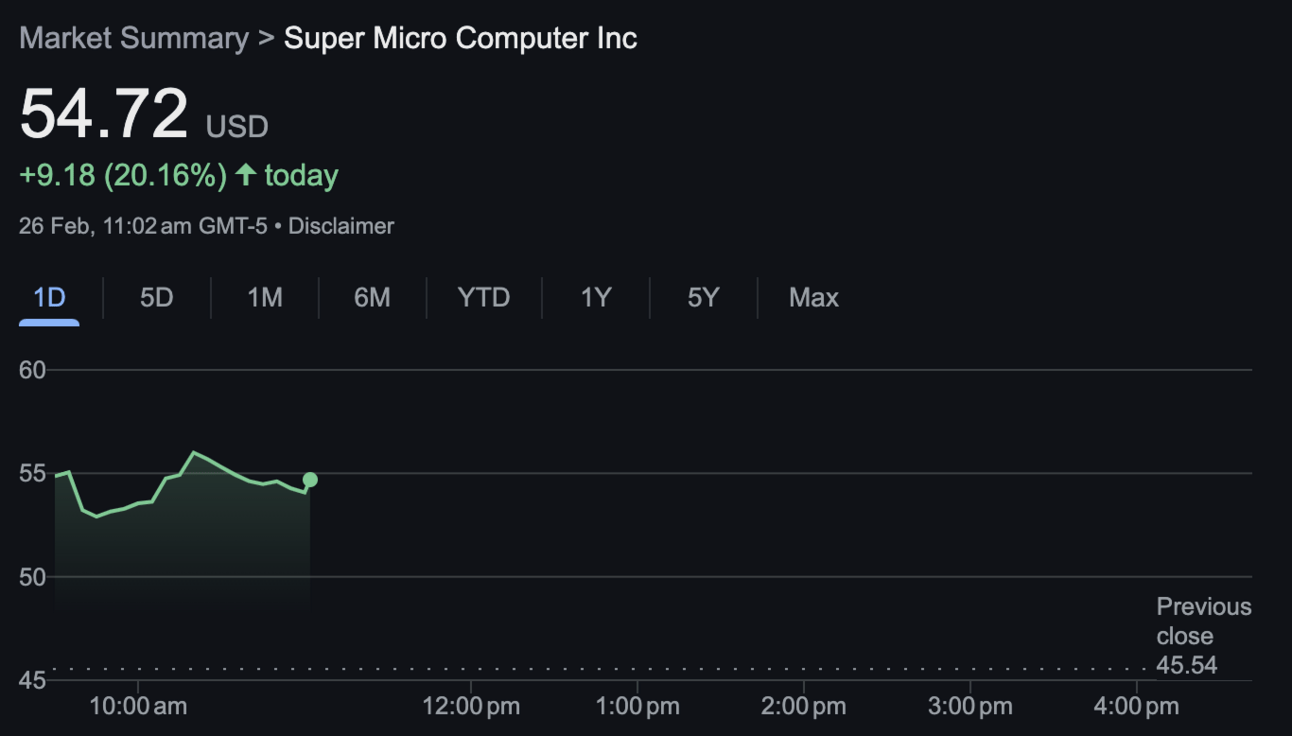Select the YTD chart range
Viewport: 1292px width, 736px height.
point(484,298)
